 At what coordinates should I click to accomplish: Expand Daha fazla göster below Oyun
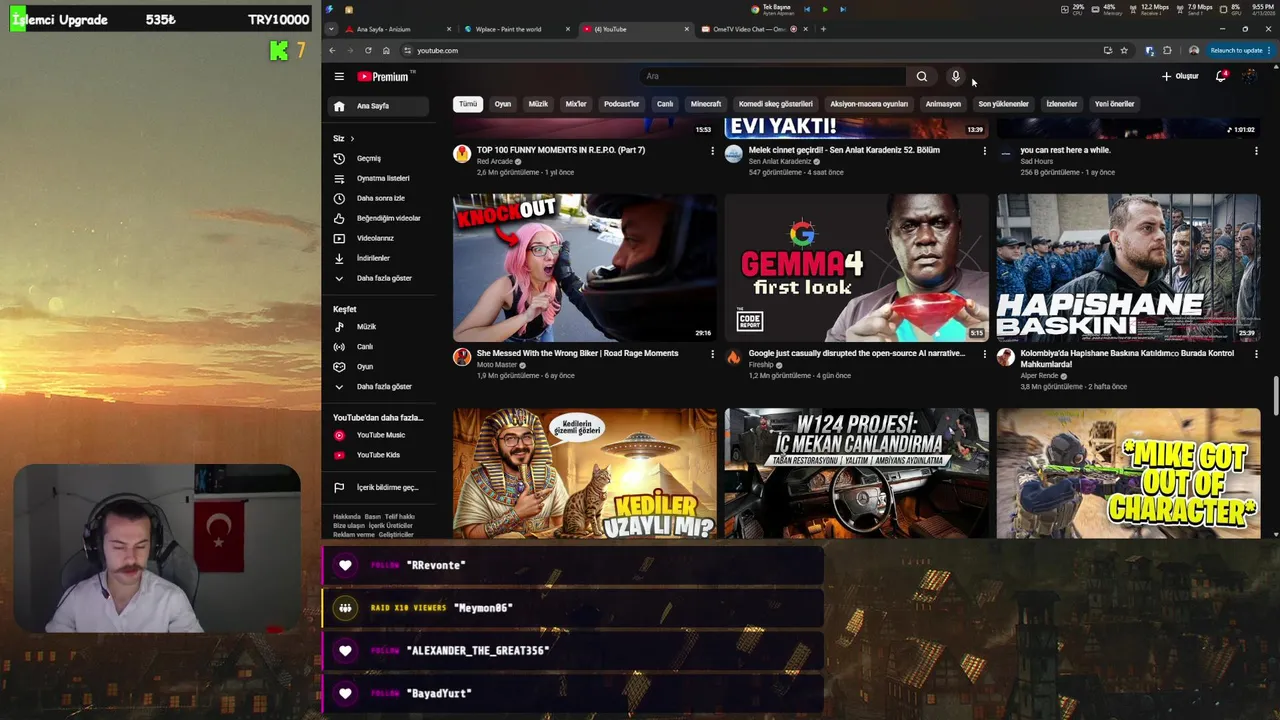pyautogui.click(x=380, y=387)
